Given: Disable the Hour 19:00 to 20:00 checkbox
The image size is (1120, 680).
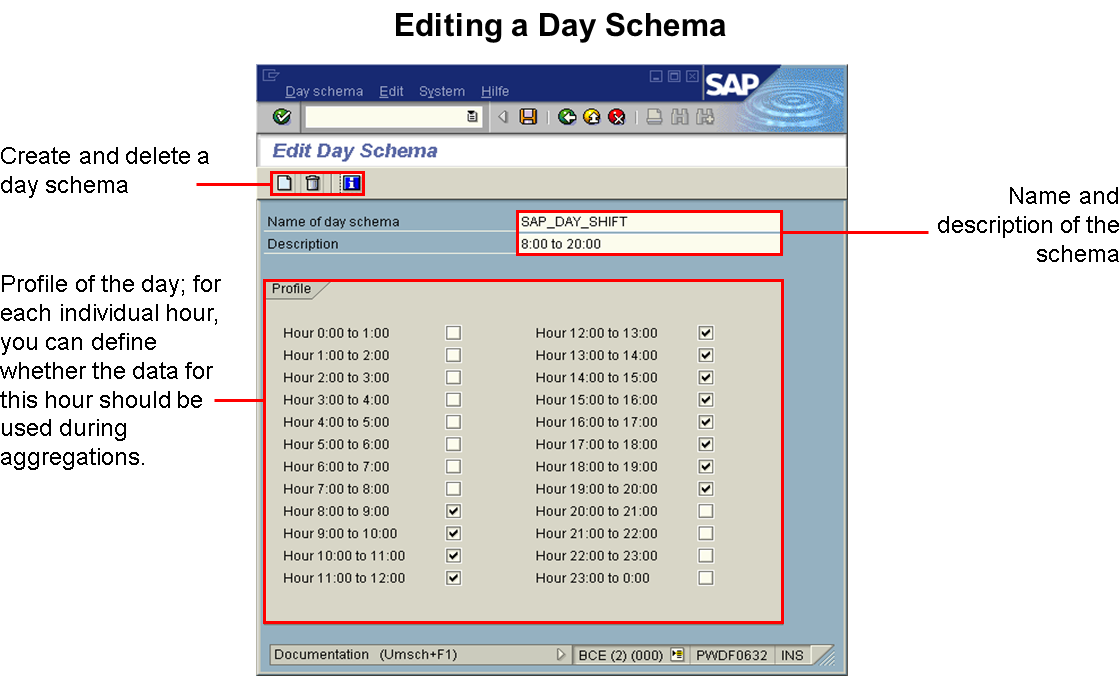Looking at the screenshot, I should coord(706,489).
